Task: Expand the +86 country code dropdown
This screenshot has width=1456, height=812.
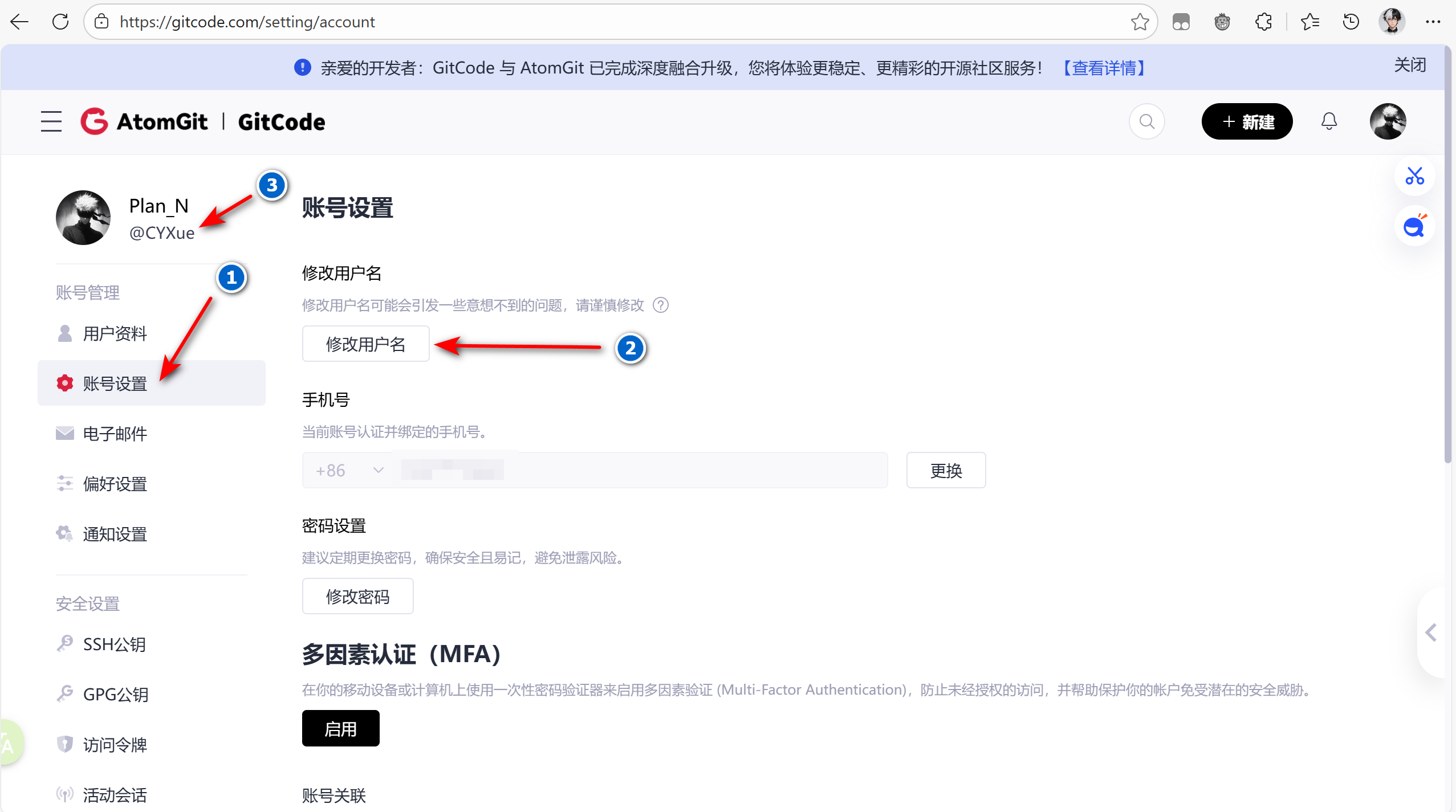Action: tap(349, 471)
